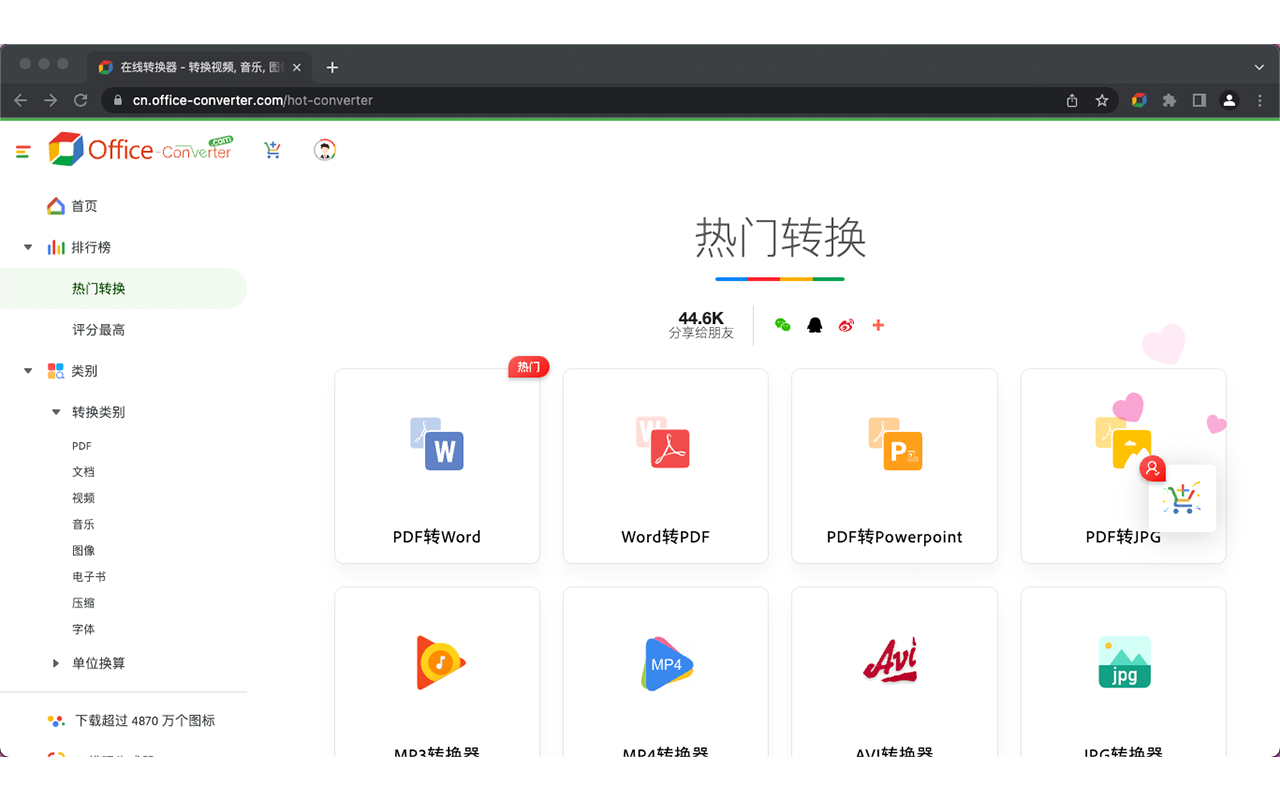Share to QQ using the penguin icon
The height and width of the screenshot is (800, 1280).
pyautogui.click(x=814, y=325)
